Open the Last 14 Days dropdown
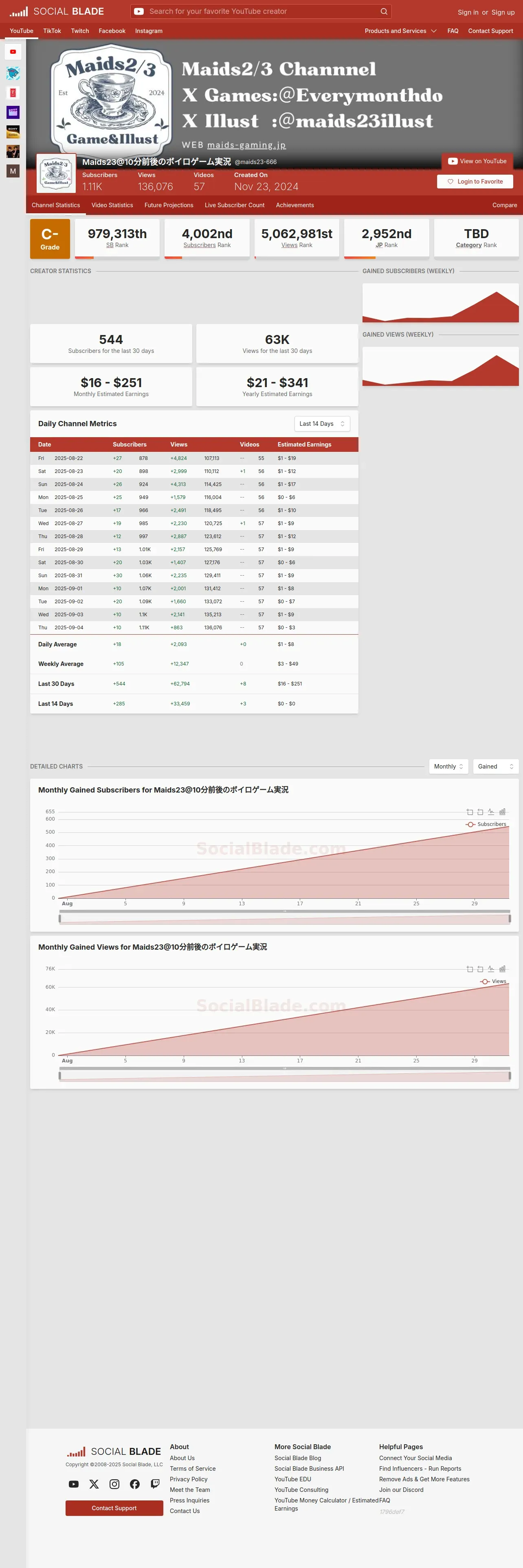 click(x=322, y=424)
